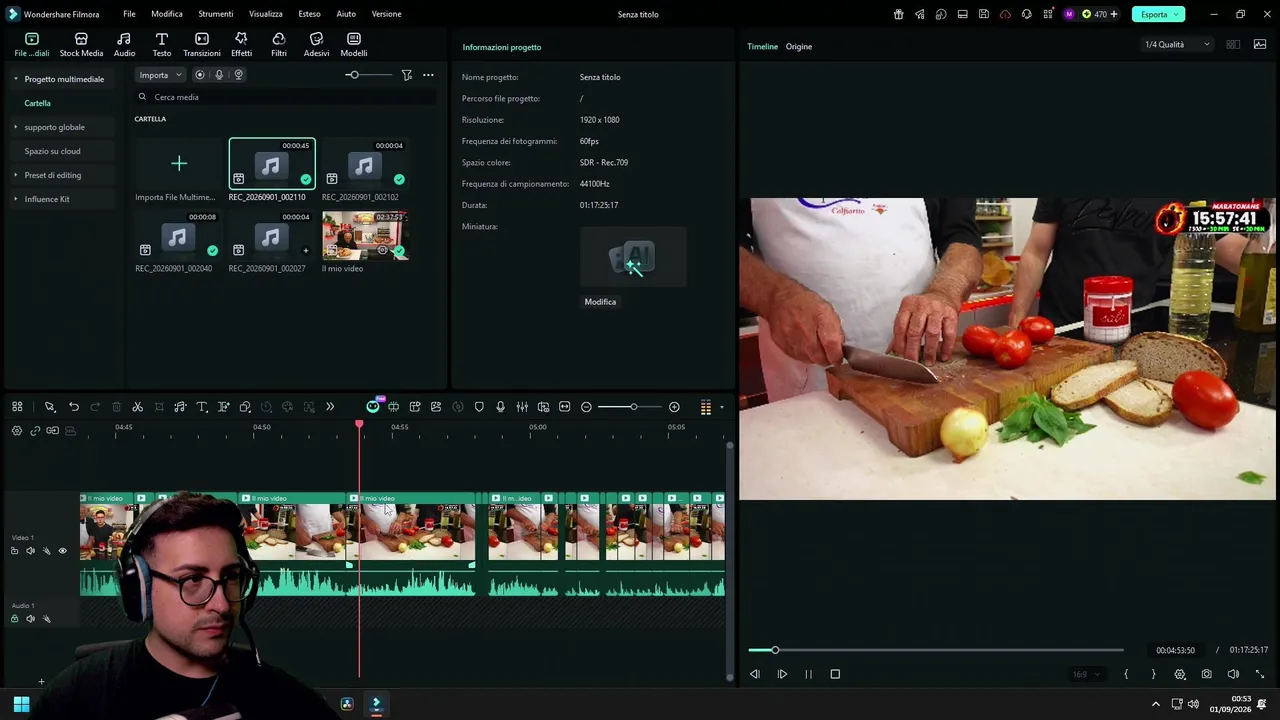Save the project with the floppy icon
The height and width of the screenshot is (720, 1280).
(984, 14)
